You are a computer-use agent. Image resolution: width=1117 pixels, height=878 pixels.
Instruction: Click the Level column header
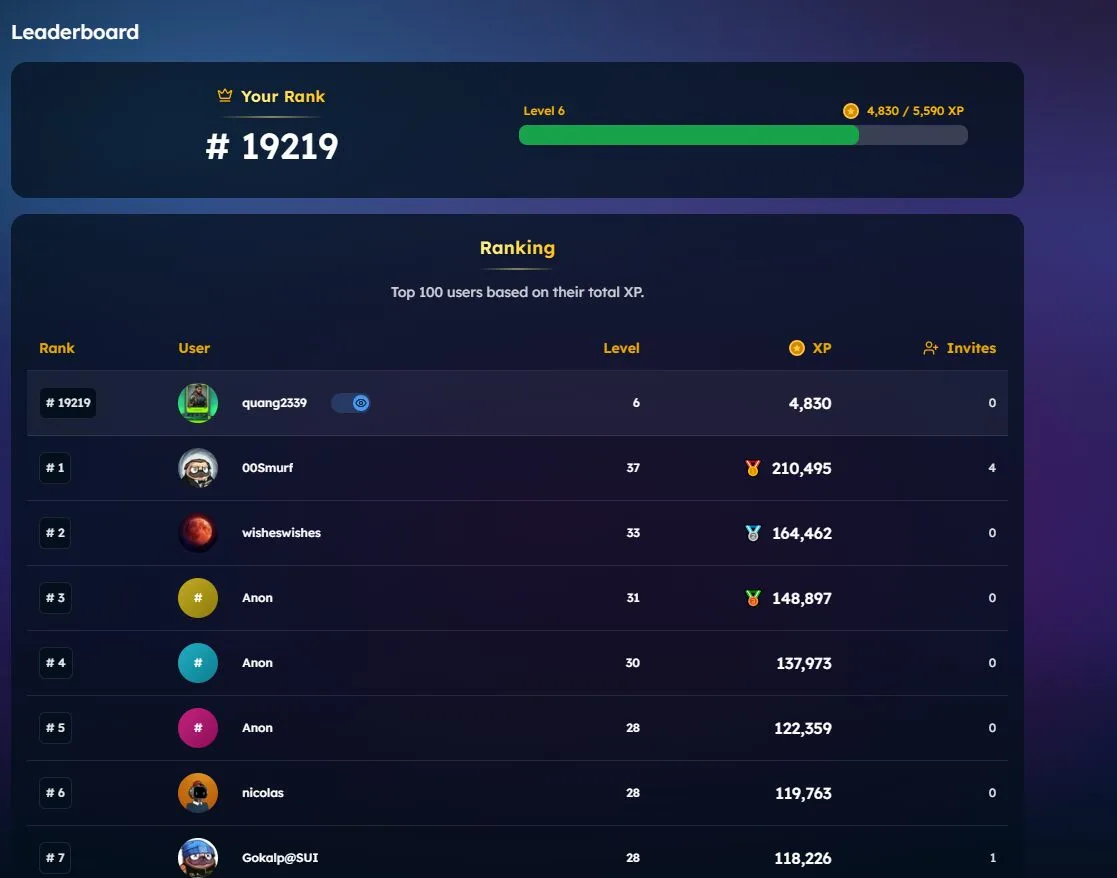point(621,348)
